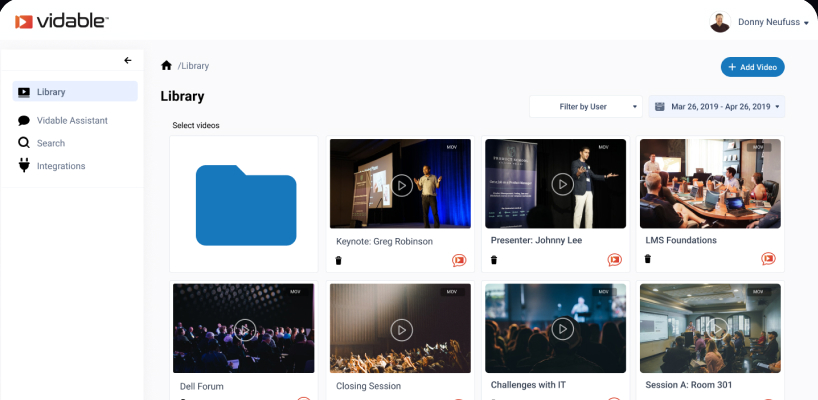Click the Library screen icon in sidebar
818x400 pixels.
[x=24, y=92]
